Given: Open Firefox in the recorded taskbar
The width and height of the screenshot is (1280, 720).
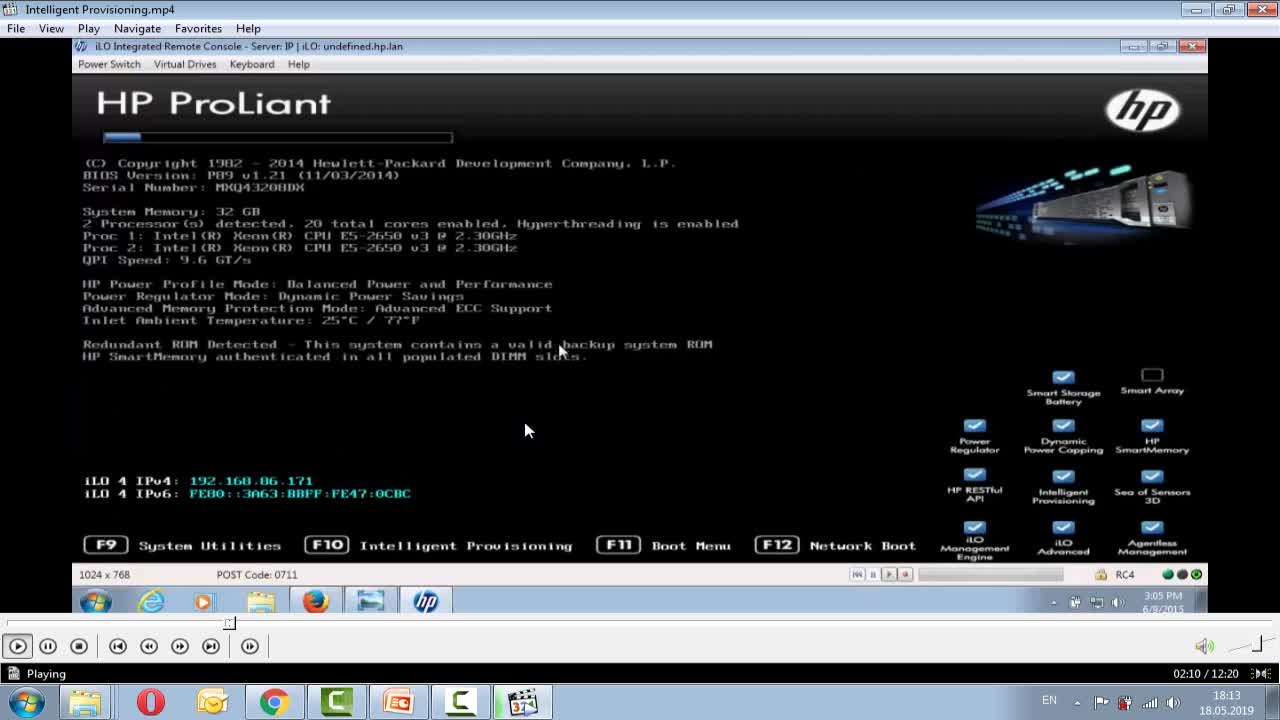Looking at the screenshot, I should 315,601.
